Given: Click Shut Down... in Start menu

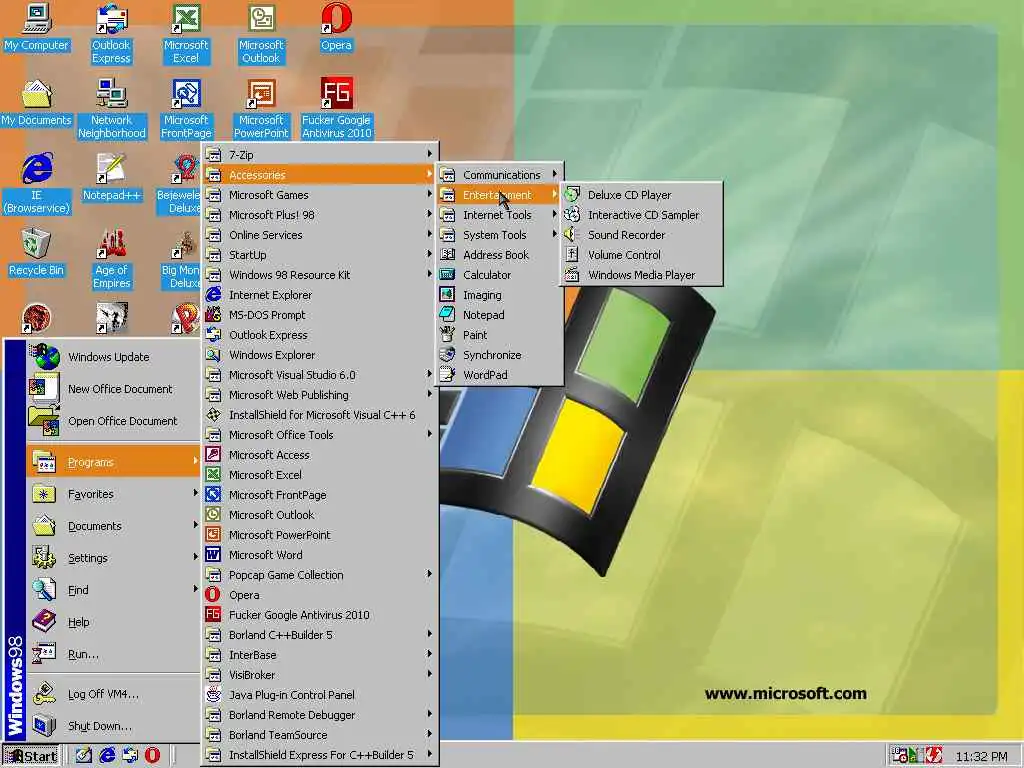Looking at the screenshot, I should (x=113, y=726).
